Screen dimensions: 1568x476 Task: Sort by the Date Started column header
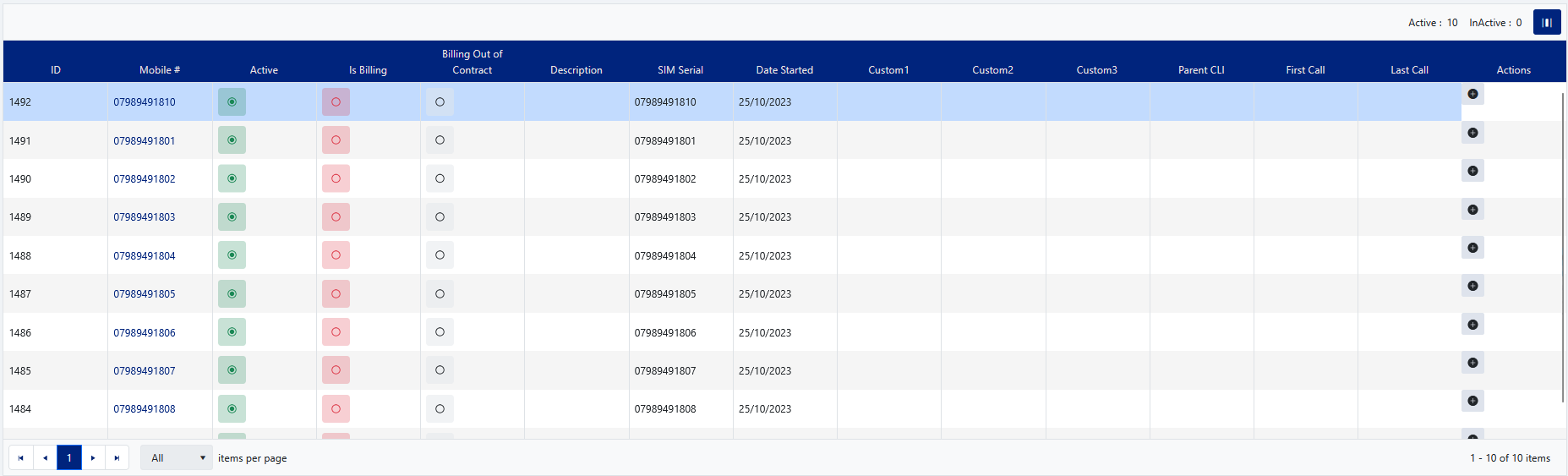(x=784, y=70)
